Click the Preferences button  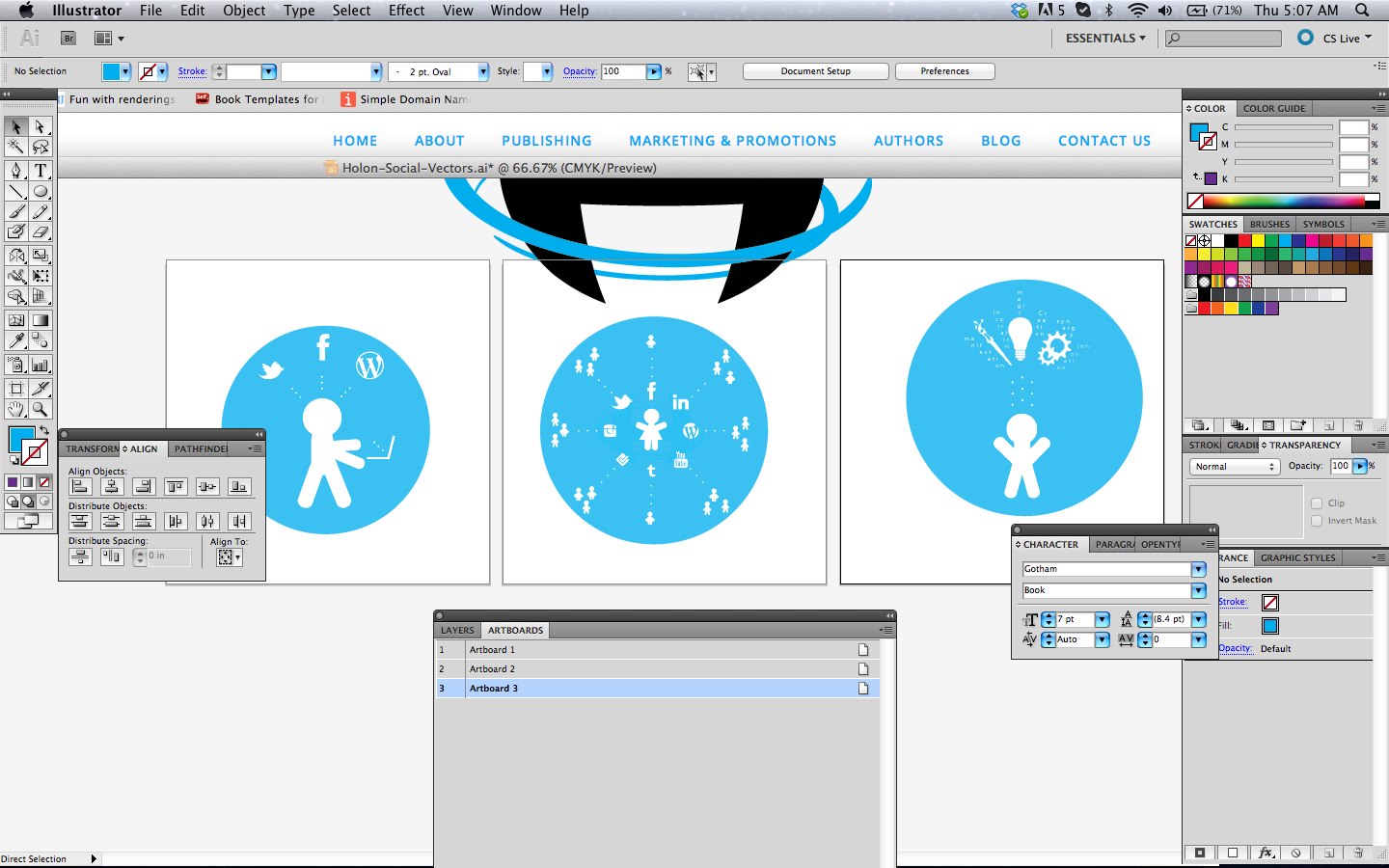(945, 71)
